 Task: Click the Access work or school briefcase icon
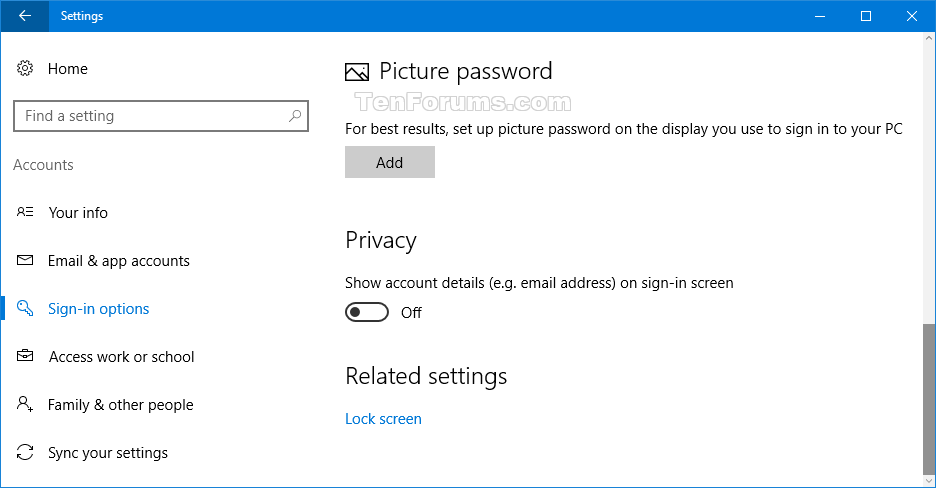click(25, 356)
